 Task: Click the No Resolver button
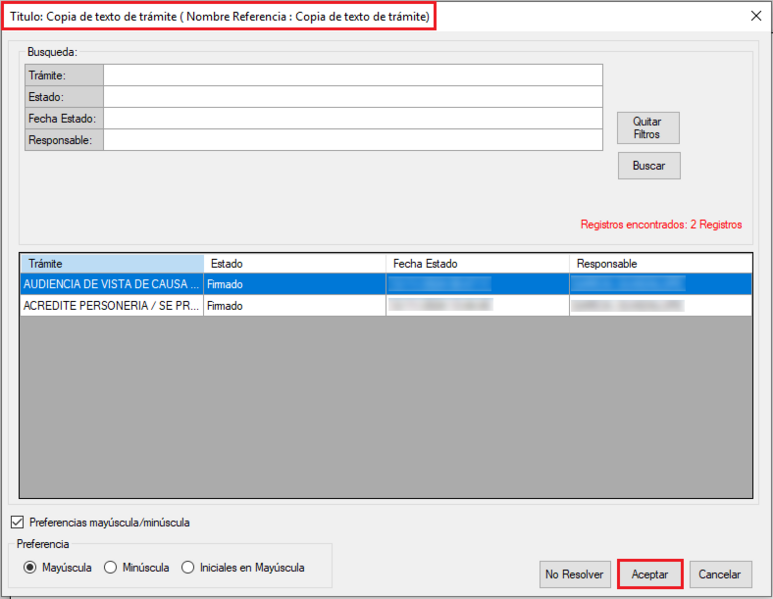[x=574, y=574]
